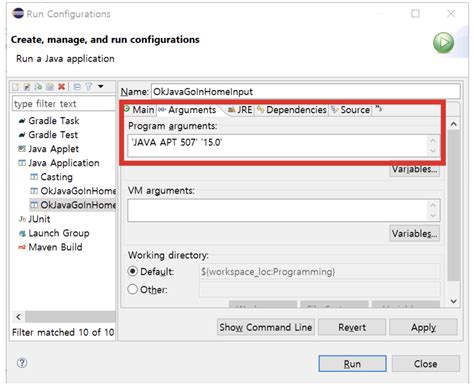Click the tree's horizontal scrollbar thumb

[x=71, y=317]
